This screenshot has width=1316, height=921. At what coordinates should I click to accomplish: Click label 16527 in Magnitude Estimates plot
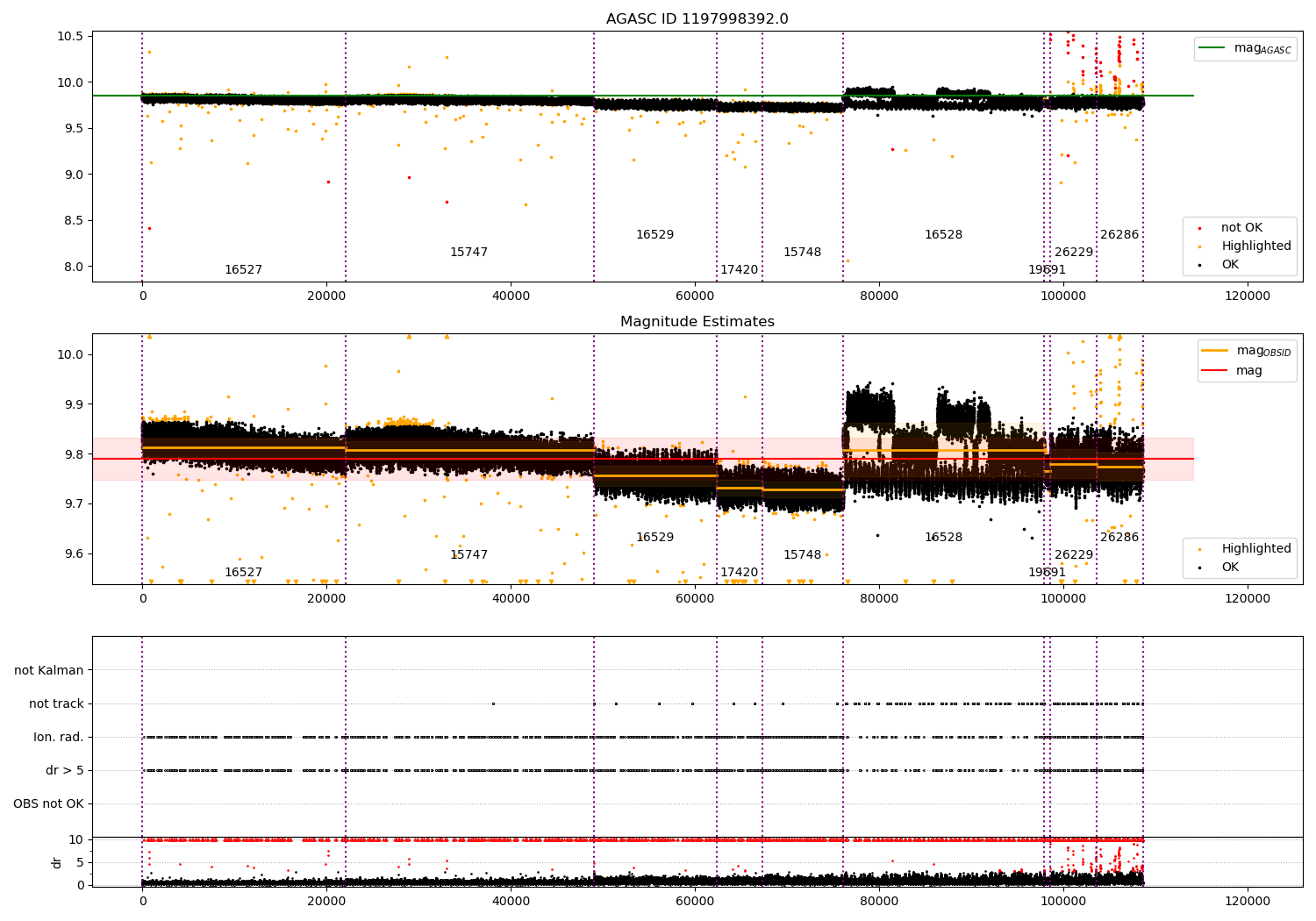point(243,573)
